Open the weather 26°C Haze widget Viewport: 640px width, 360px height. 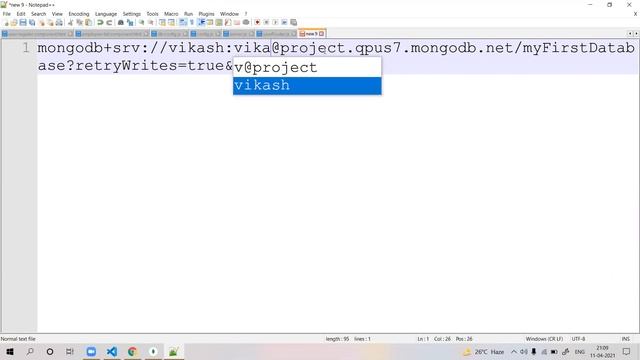pos(484,351)
